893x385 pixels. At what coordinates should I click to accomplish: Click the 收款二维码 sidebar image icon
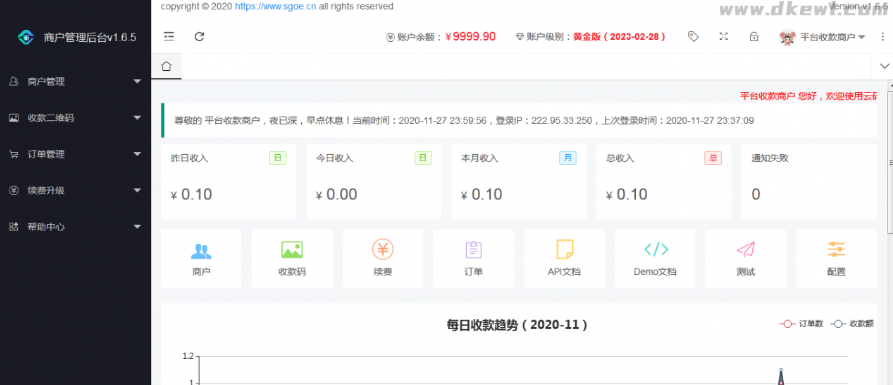14,118
